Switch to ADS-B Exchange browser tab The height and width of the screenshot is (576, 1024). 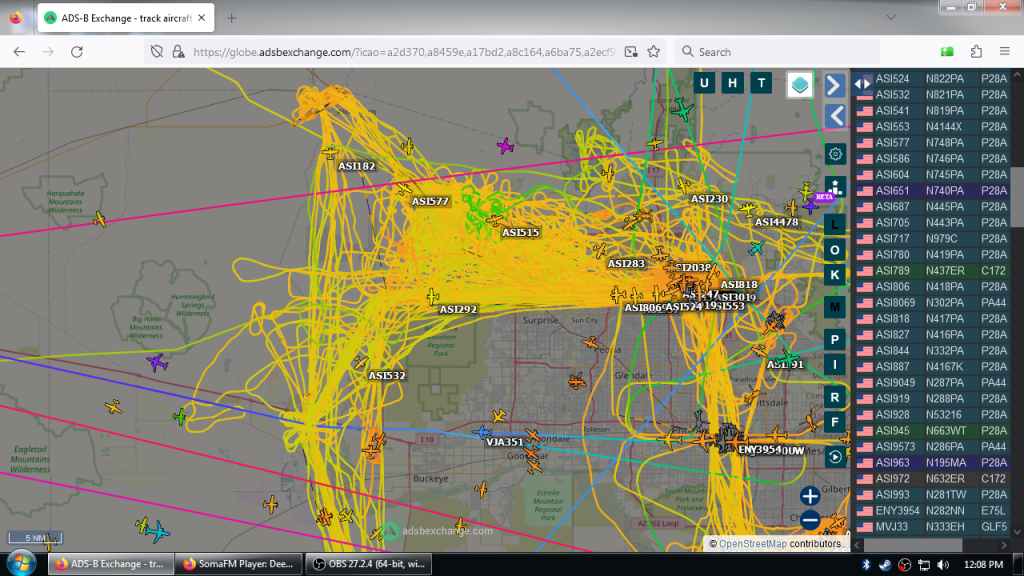pos(126,18)
